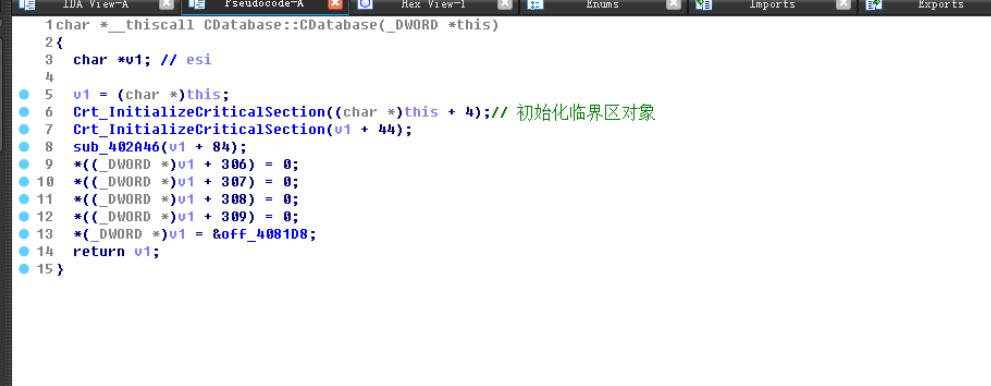Image resolution: width=991 pixels, height=386 pixels.
Task: Click the closing brace on line 15
Action: [x=59, y=269]
